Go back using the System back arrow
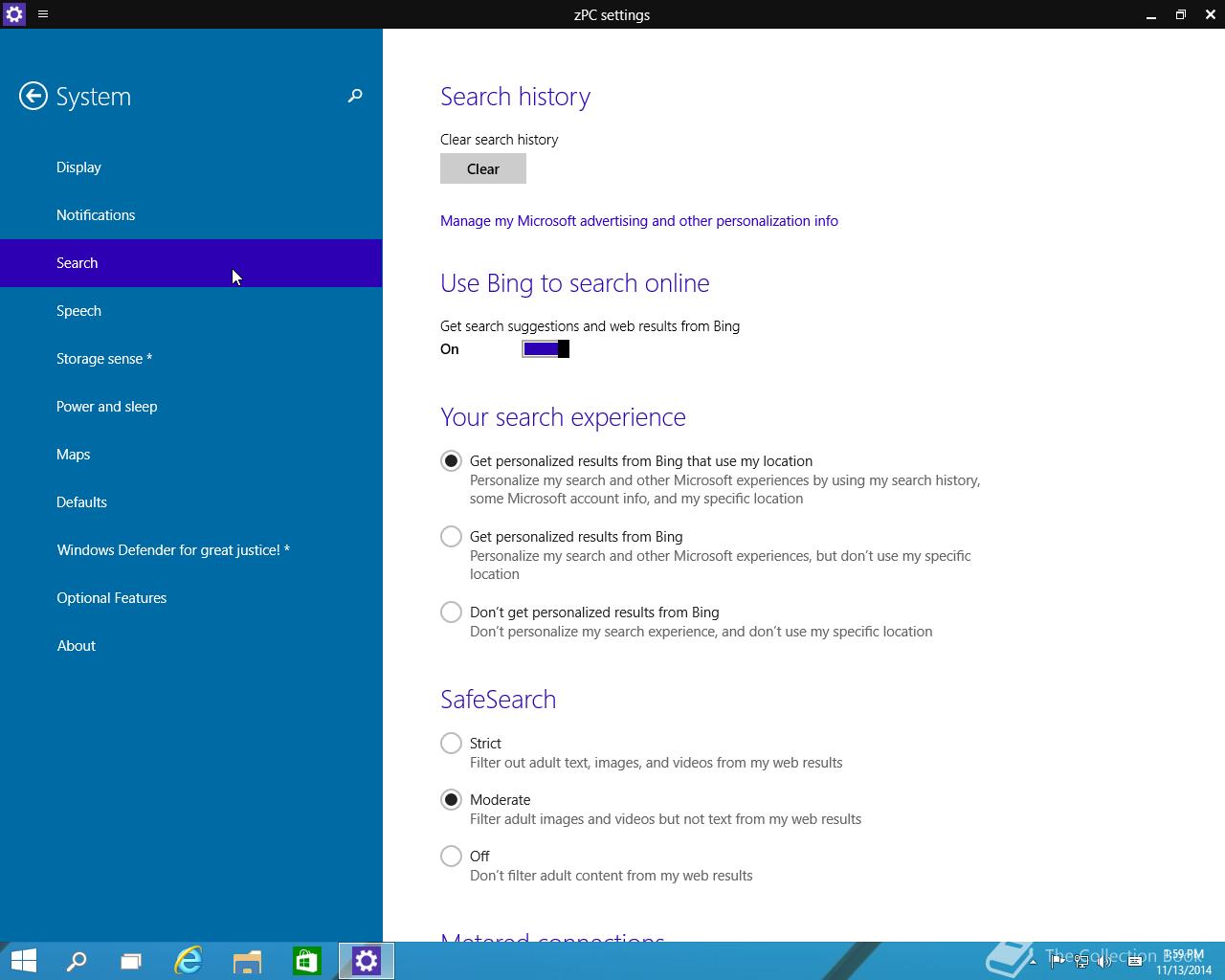The height and width of the screenshot is (980, 1225). tap(33, 96)
